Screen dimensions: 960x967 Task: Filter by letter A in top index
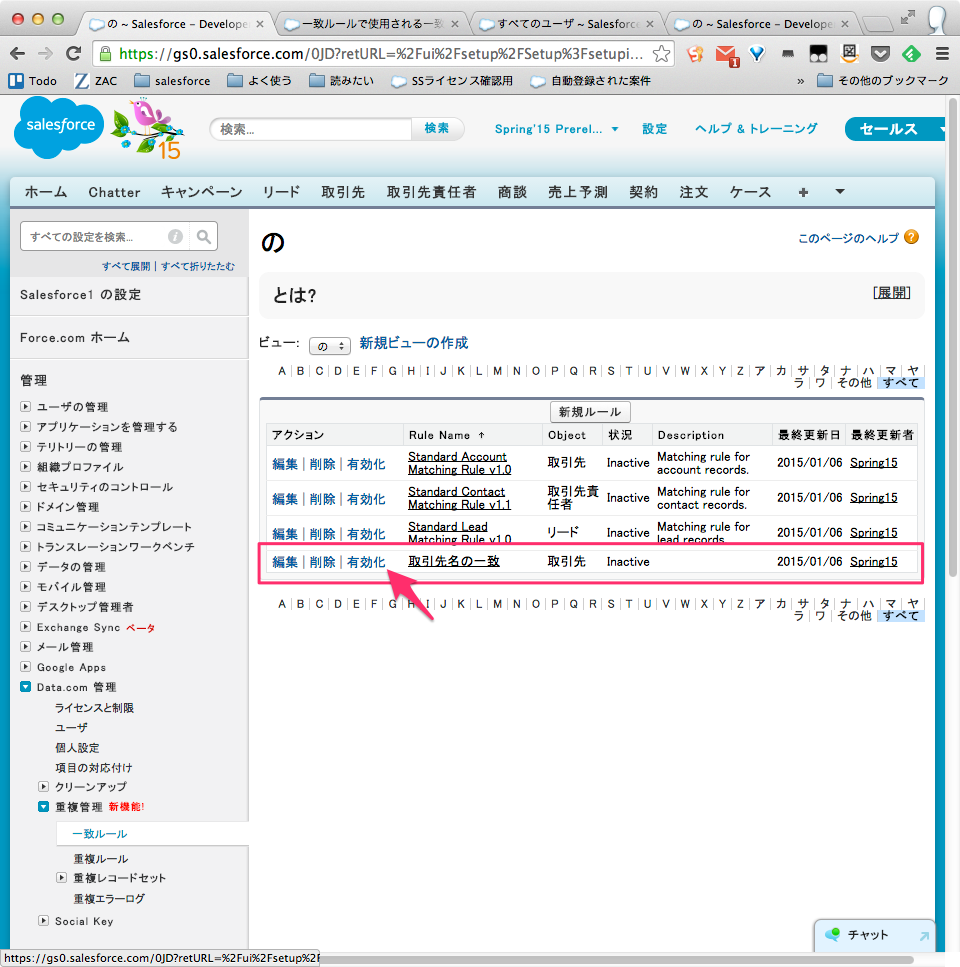pos(282,371)
